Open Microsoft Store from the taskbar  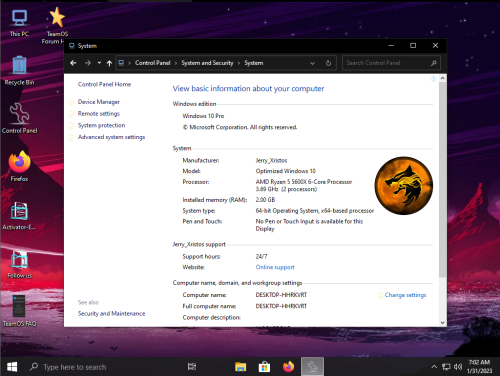[x=264, y=367]
